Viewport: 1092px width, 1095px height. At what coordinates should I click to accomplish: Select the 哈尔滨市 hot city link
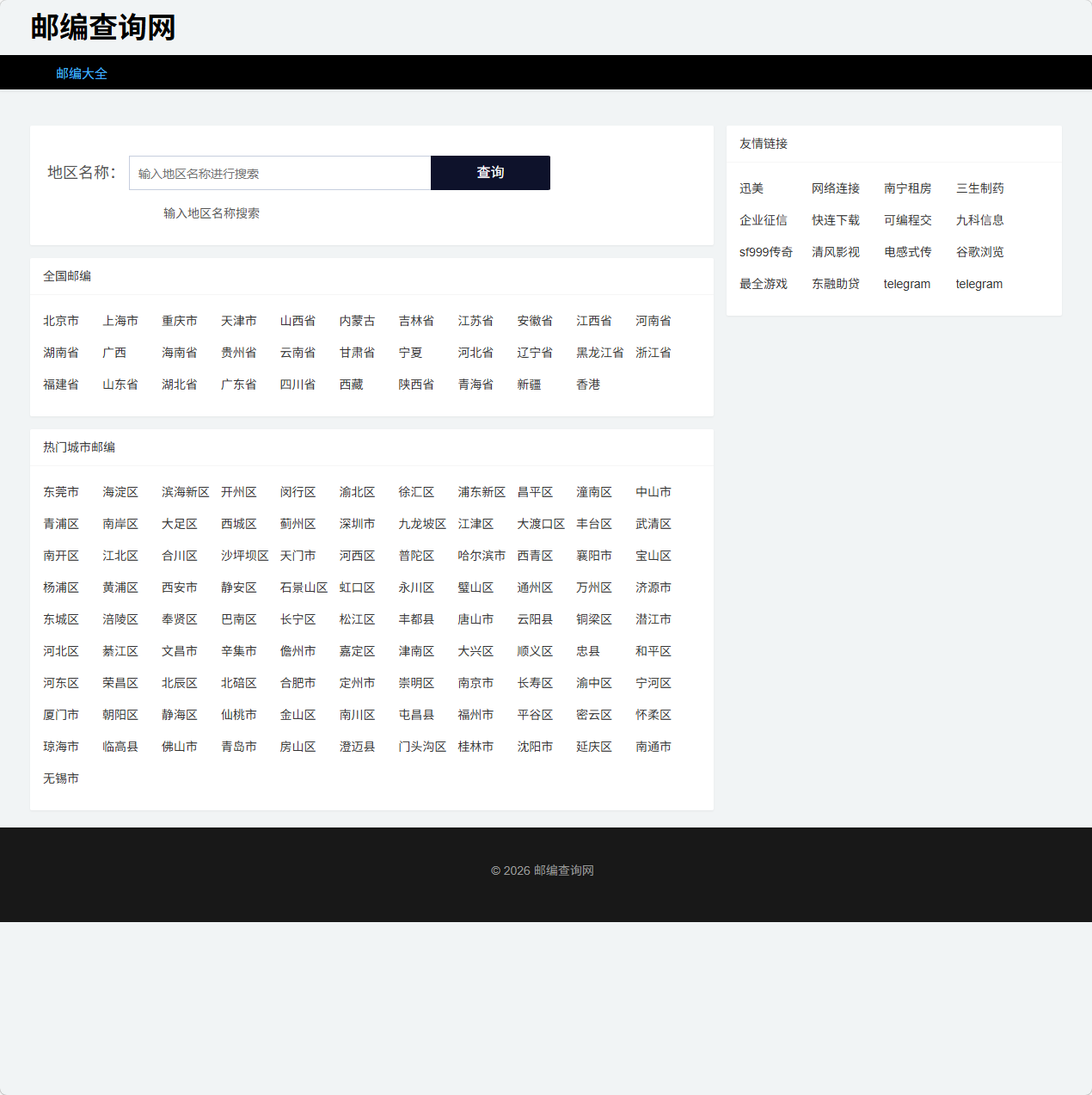click(481, 556)
